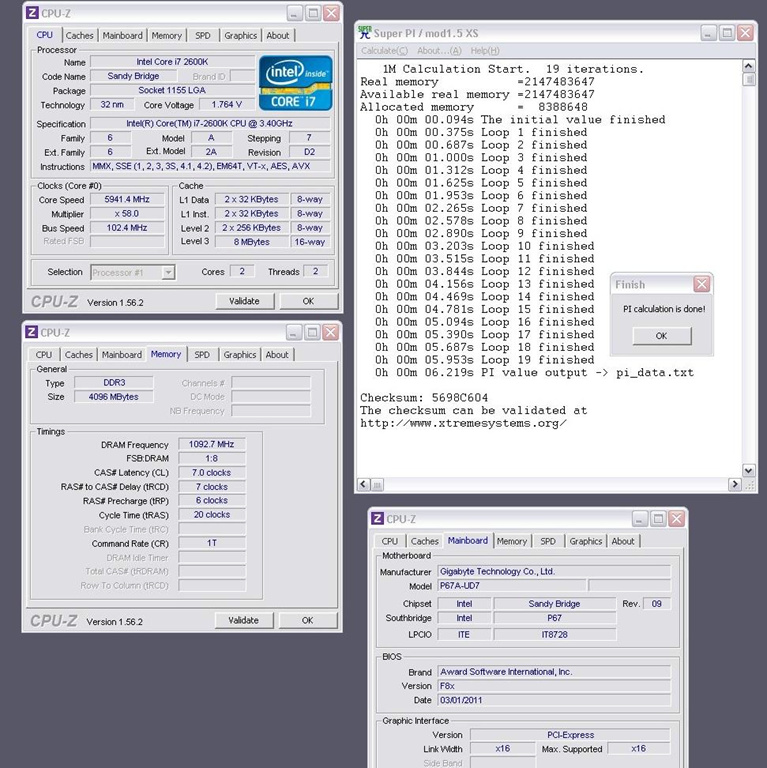The height and width of the screenshot is (768, 767).
Task: Click the Threads value field
Action: coord(315,271)
